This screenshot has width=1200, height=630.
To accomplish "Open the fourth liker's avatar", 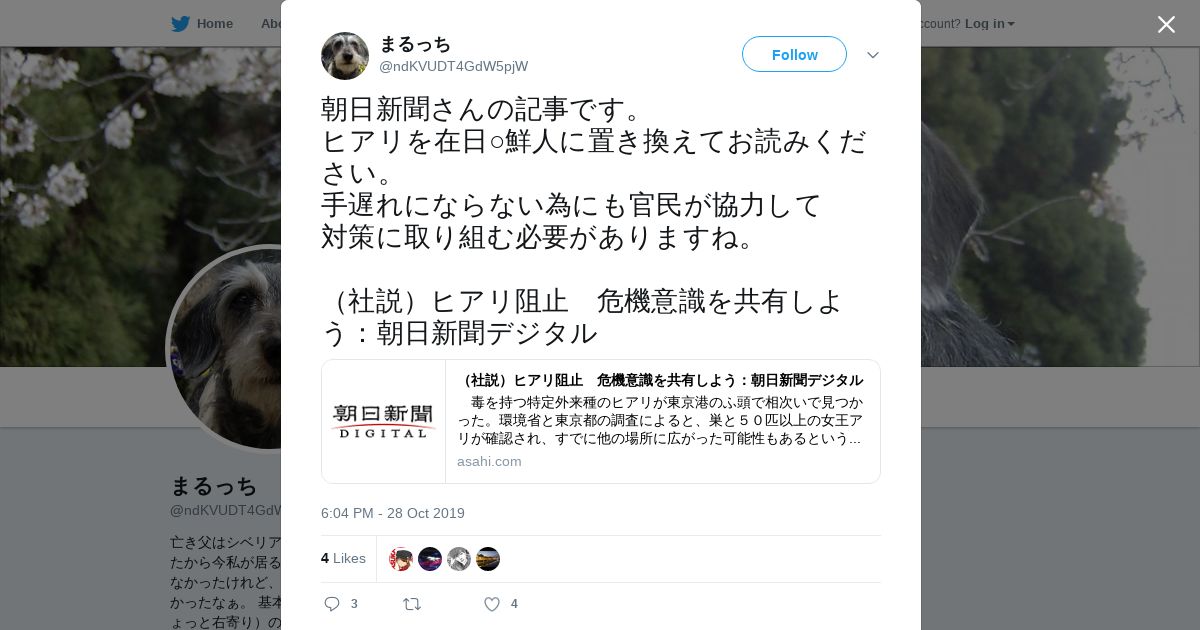I will click(x=488, y=559).
